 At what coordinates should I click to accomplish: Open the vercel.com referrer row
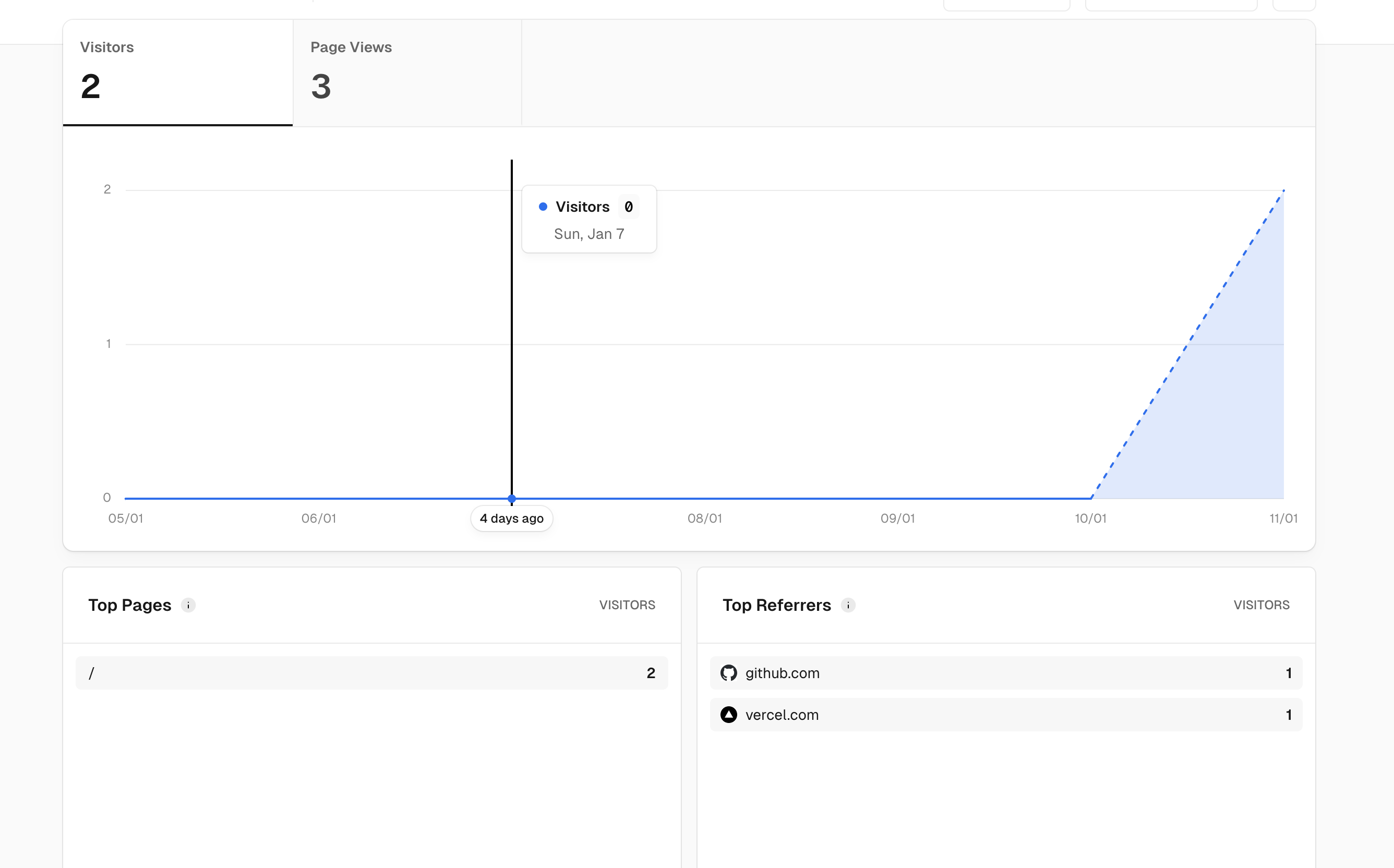(x=1005, y=715)
